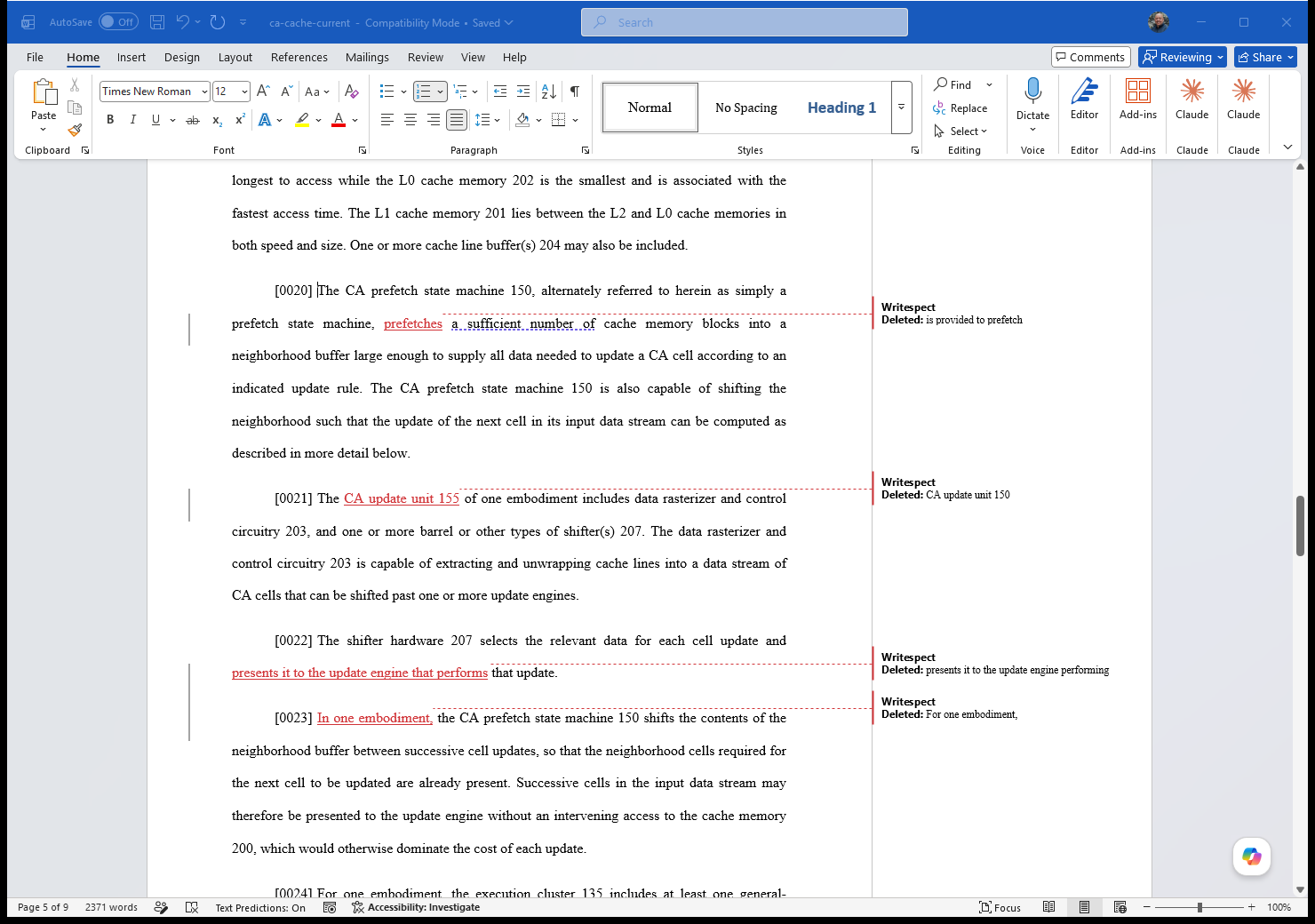The width and height of the screenshot is (1315, 924).
Task: Expand line and paragraph spacing dropdown
Action: point(497,119)
